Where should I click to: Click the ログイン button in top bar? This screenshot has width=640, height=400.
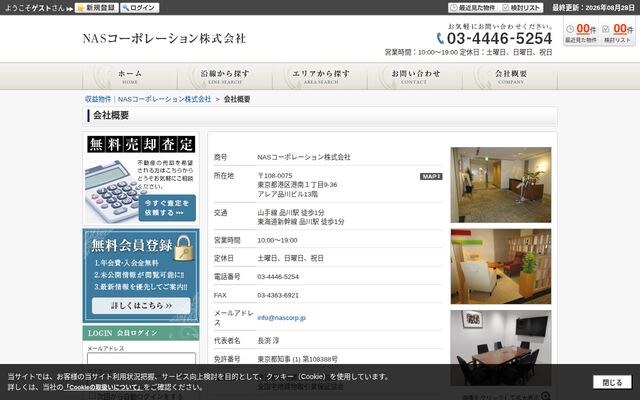tap(140, 8)
